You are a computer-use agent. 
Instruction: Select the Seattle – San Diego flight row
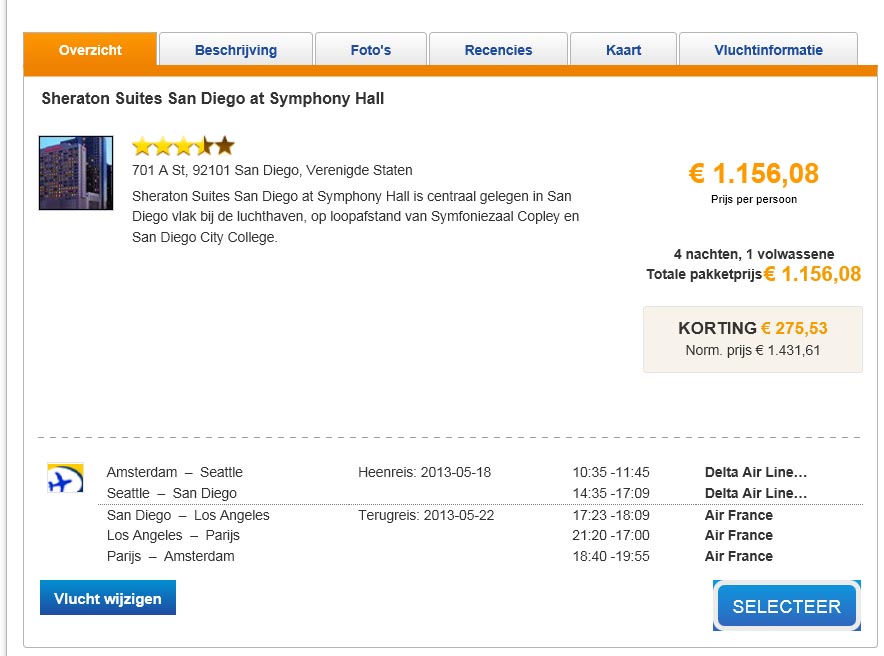(172, 493)
